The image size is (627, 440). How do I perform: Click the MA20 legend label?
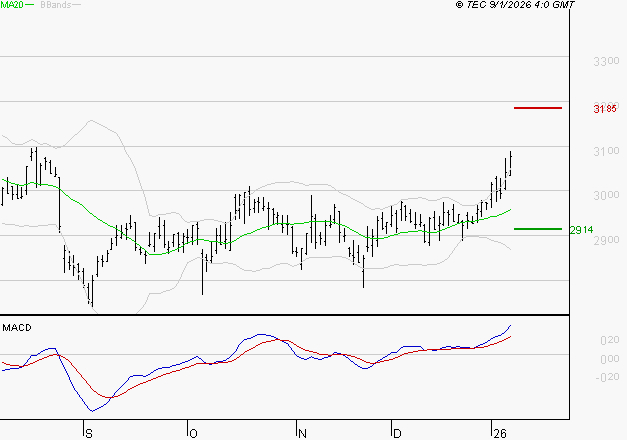pyautogui.click(x=12, y=5)
